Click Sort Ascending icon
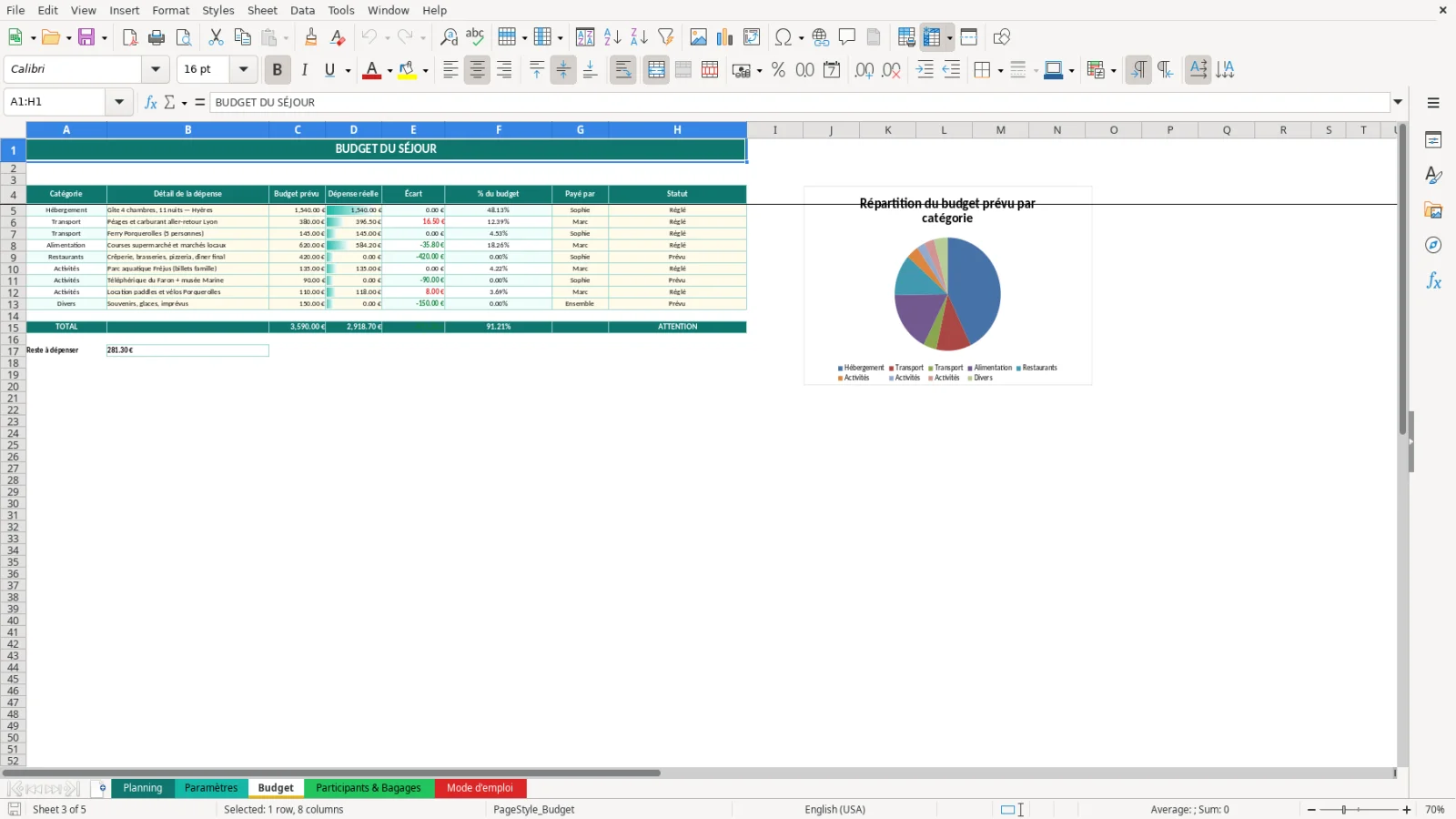1456x819 pixels. (x=612, y=37)
